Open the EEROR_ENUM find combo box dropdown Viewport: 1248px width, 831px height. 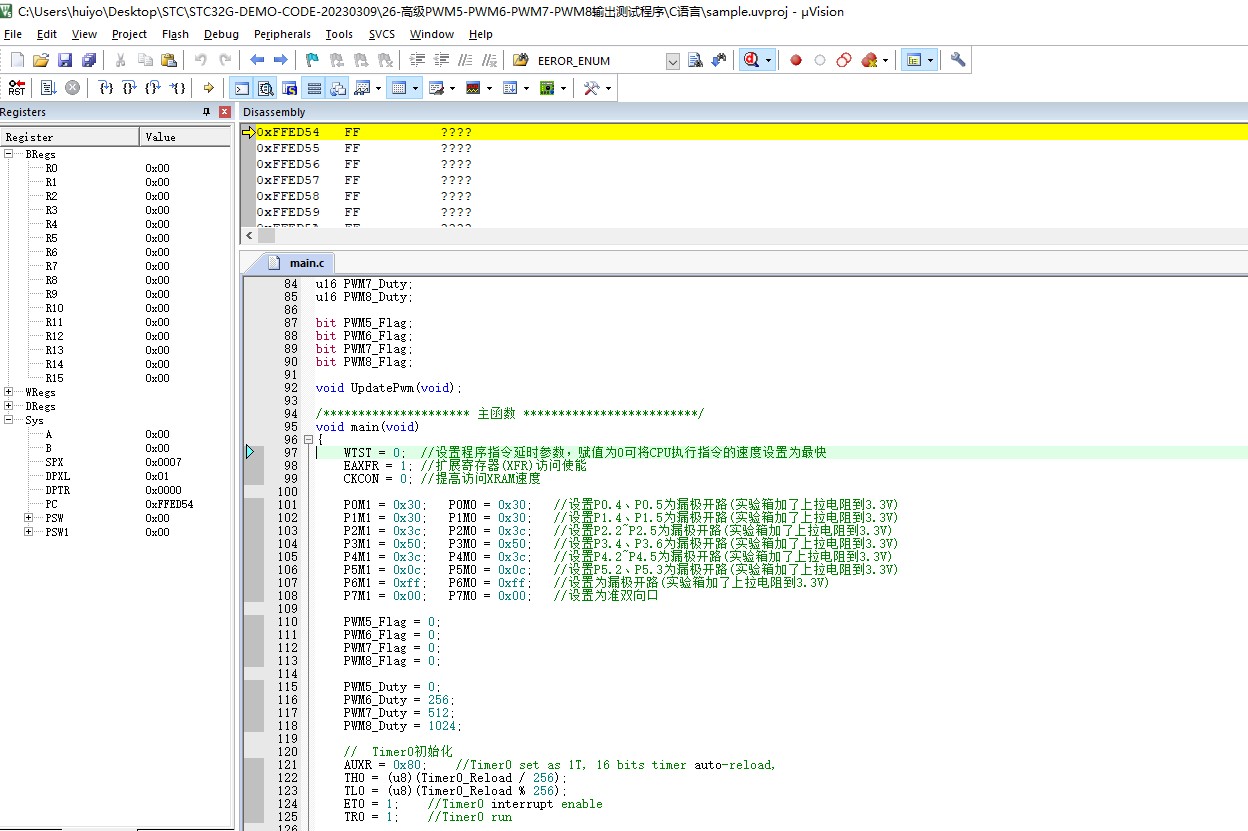tap(673, 61)
